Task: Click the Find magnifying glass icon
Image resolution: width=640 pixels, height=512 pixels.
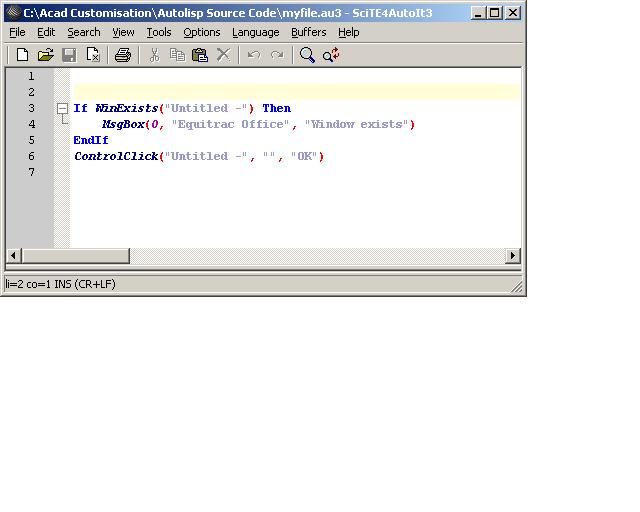Action: (307, 55)
